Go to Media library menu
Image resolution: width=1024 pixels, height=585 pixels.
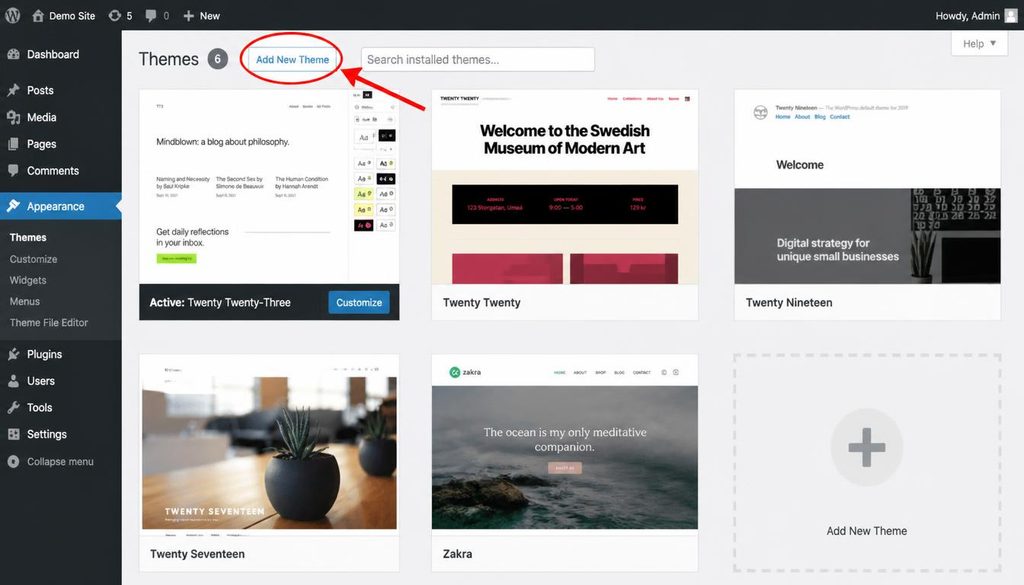(x=41, y=117)
